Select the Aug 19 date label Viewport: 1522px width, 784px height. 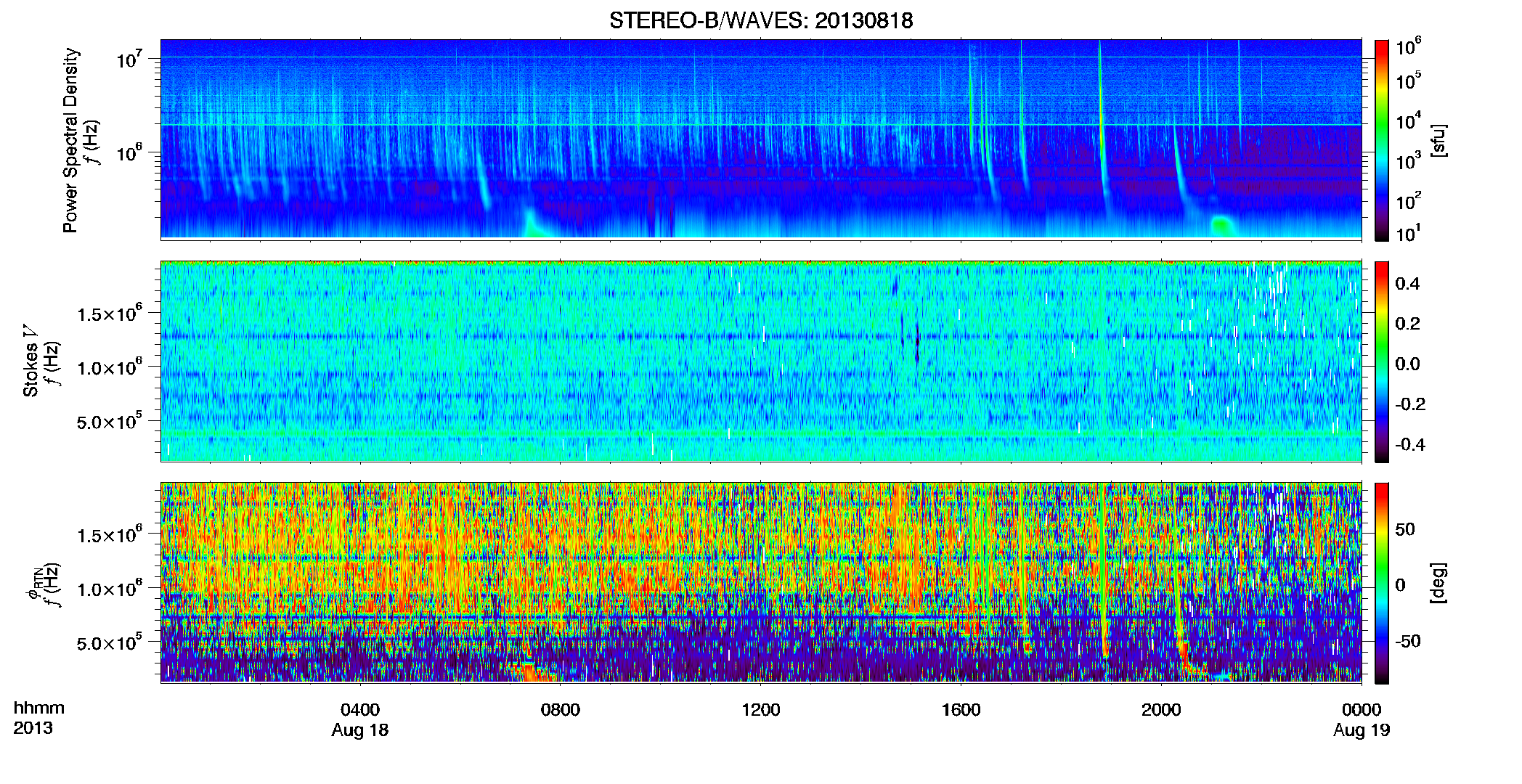pos(1362,731)
